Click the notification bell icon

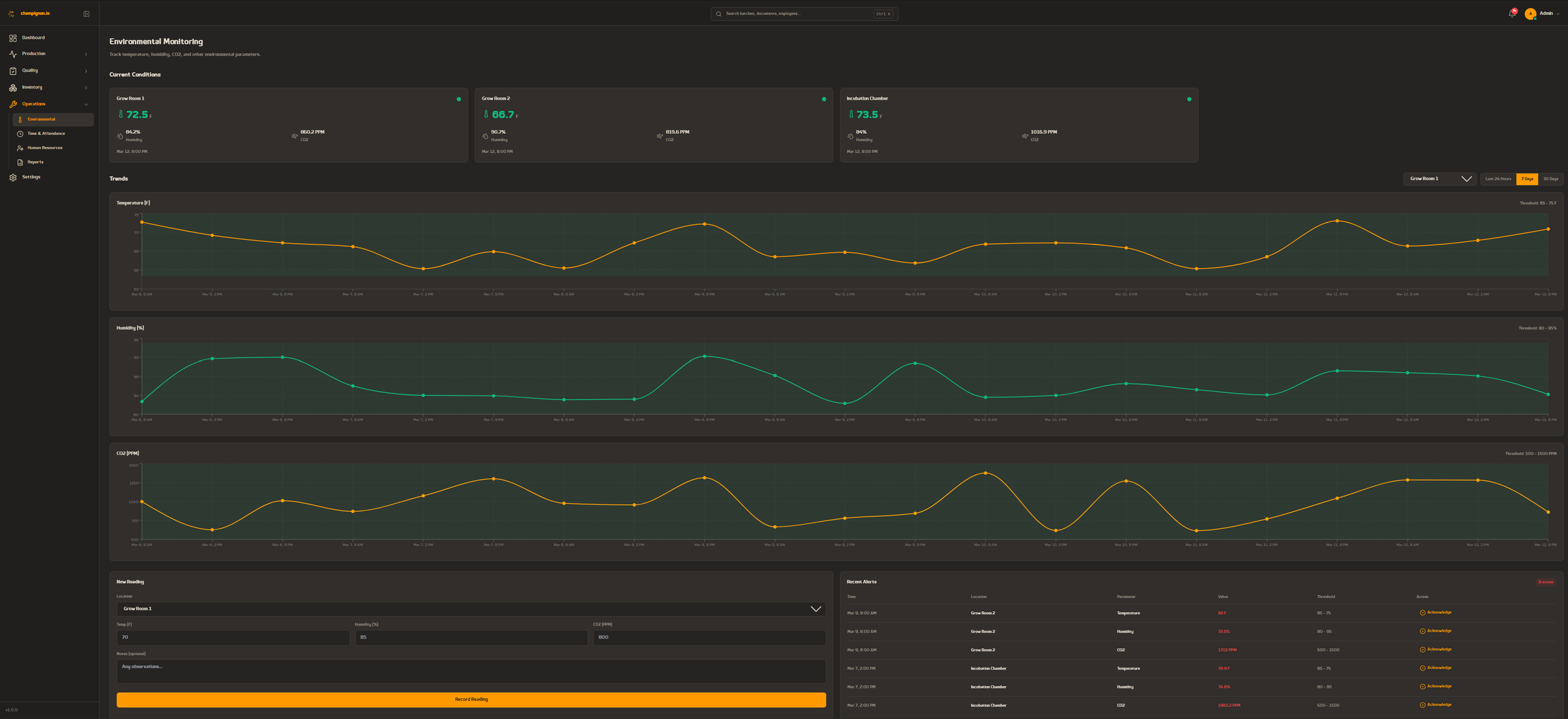tap(1512, 14)
